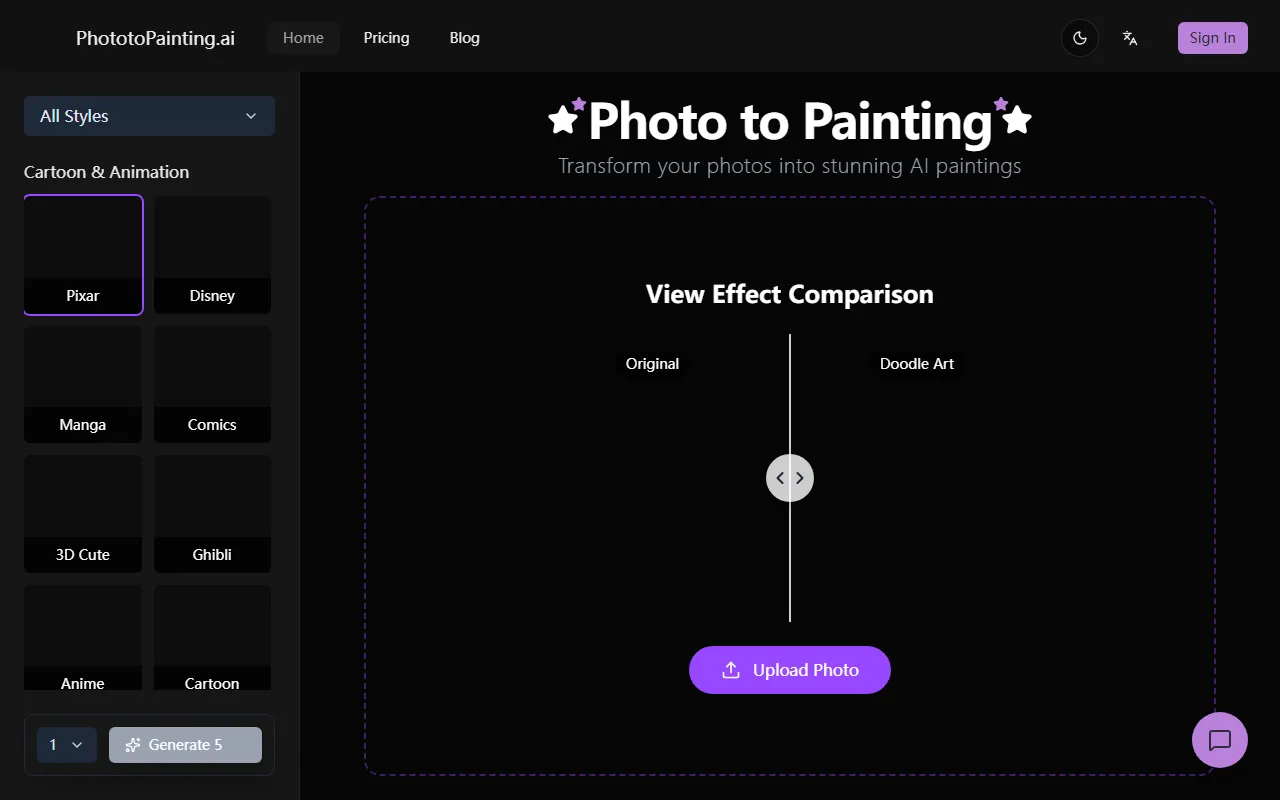
Task: Open the chat support bubble
Action: click(1219, 740)
